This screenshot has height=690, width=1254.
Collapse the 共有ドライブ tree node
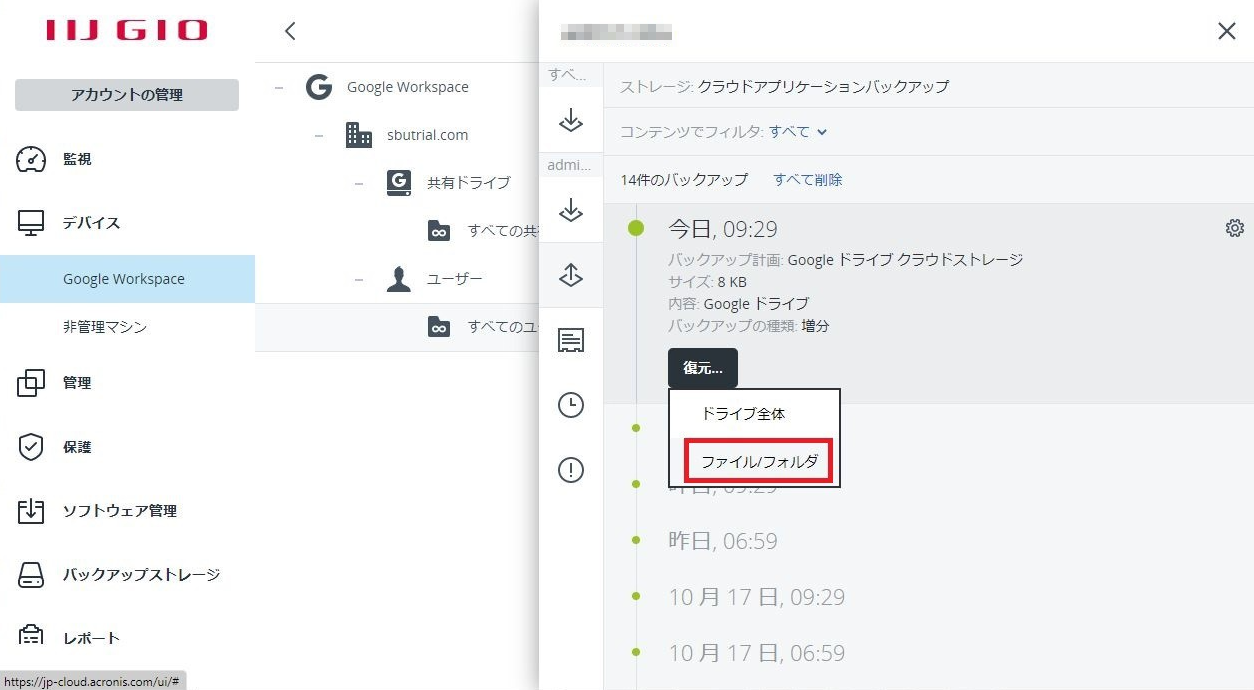point(359,183)
